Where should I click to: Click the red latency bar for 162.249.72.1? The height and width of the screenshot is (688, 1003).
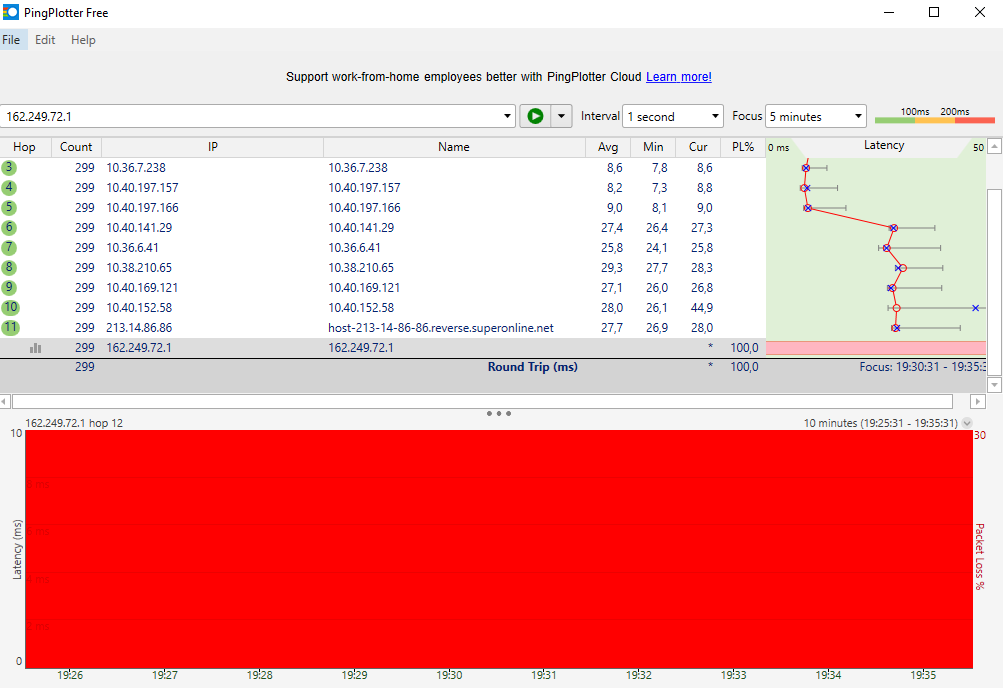[876, 348]
